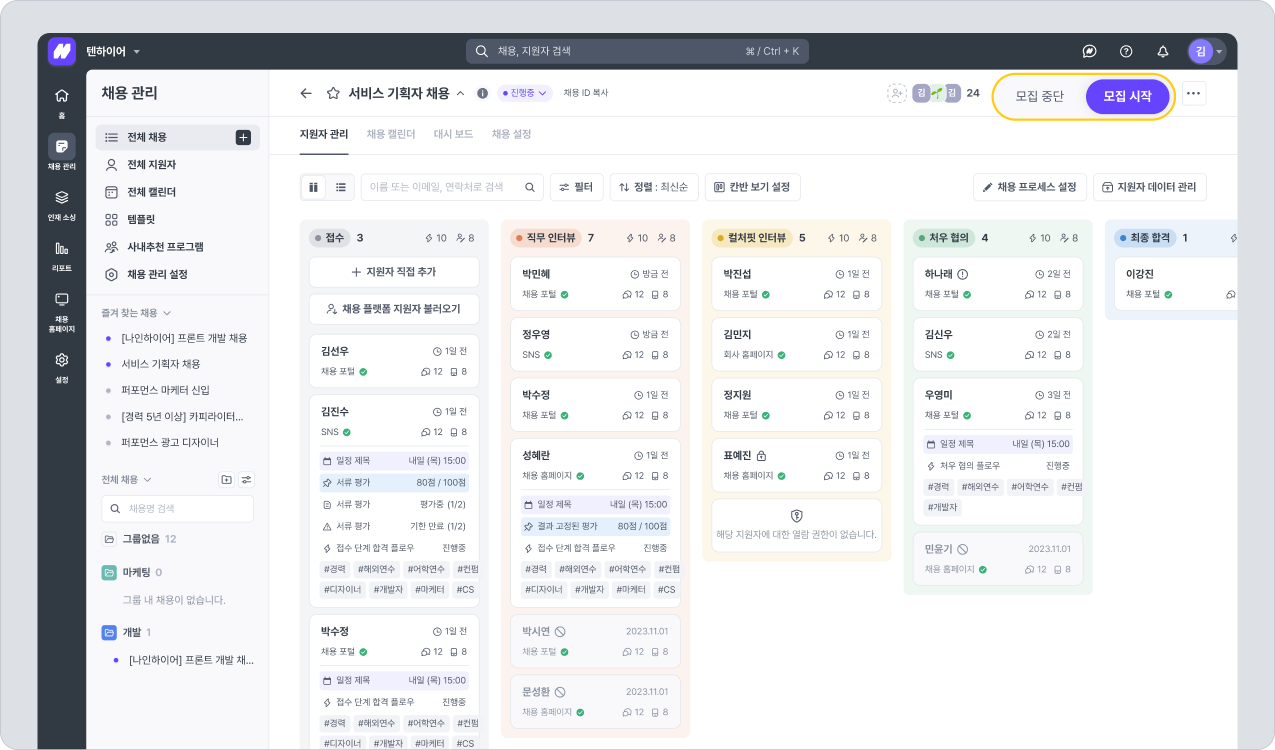Click the info icon beside job title
This screenshot has width=1275, height=750.
pos(482,93)
